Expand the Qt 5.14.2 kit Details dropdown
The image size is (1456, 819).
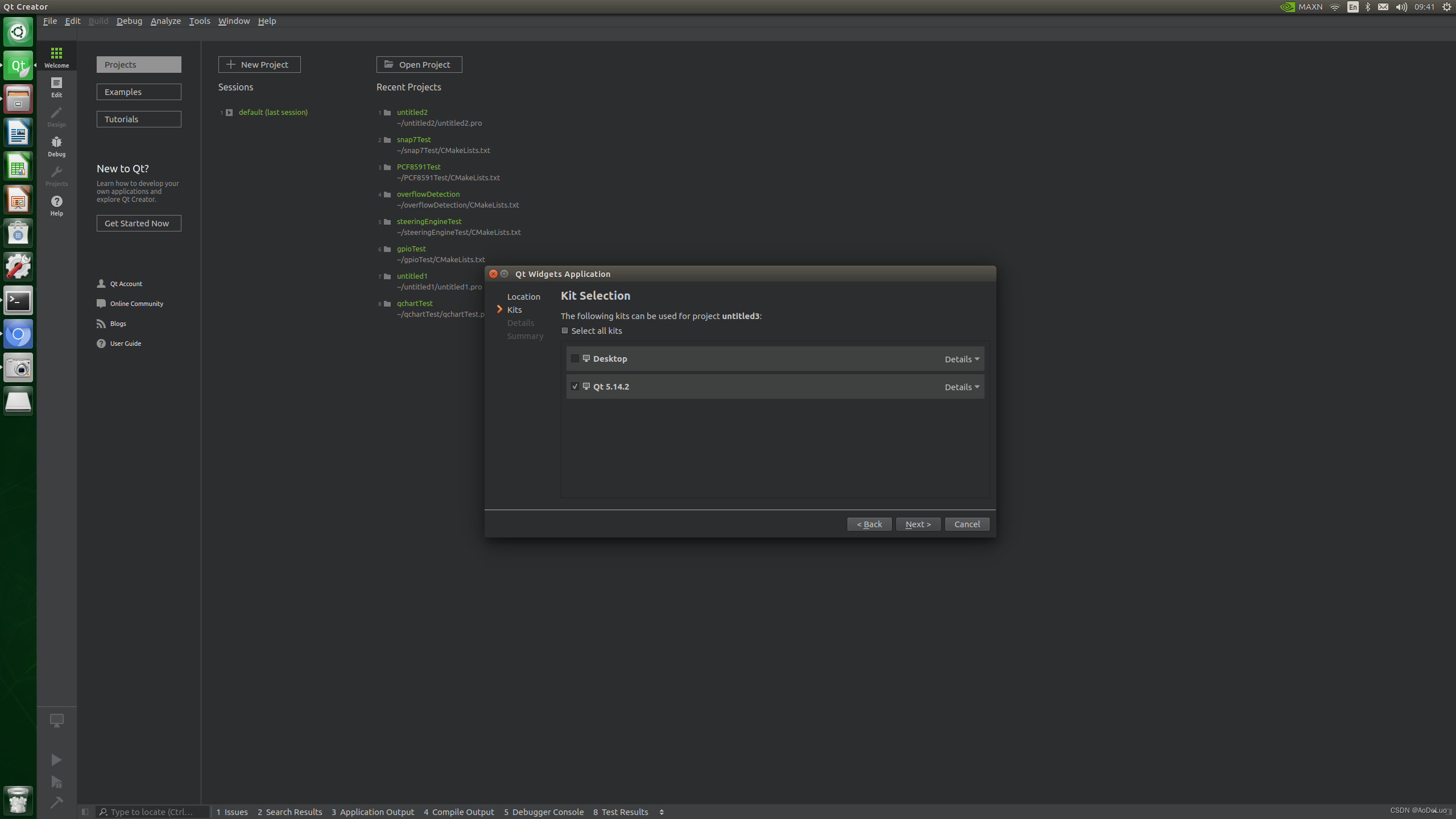click(x=961, y=386)
